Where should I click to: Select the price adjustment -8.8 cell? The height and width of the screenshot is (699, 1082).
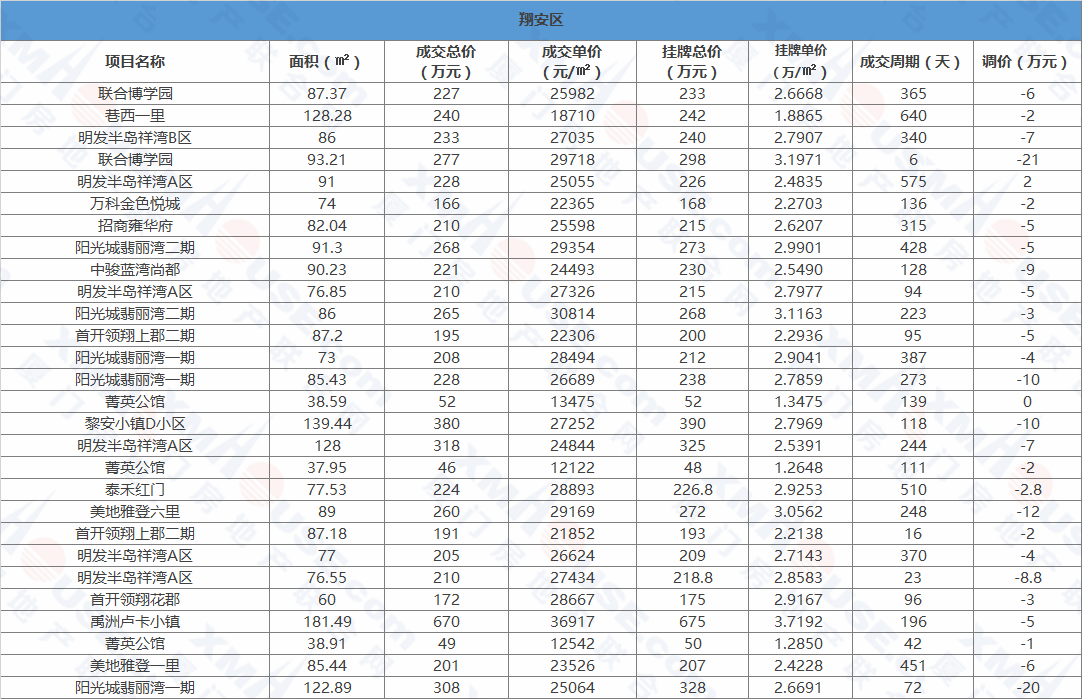pos(1027,578)
